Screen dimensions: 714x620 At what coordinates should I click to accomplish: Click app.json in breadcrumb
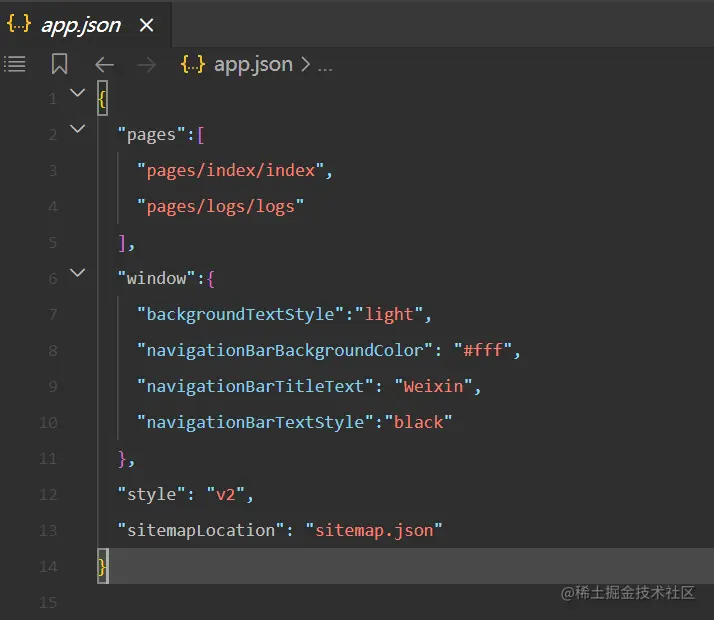tap(253, 65)
